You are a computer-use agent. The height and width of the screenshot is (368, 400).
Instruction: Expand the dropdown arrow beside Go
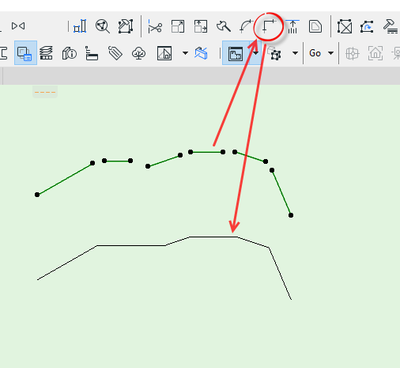(331, 53)
